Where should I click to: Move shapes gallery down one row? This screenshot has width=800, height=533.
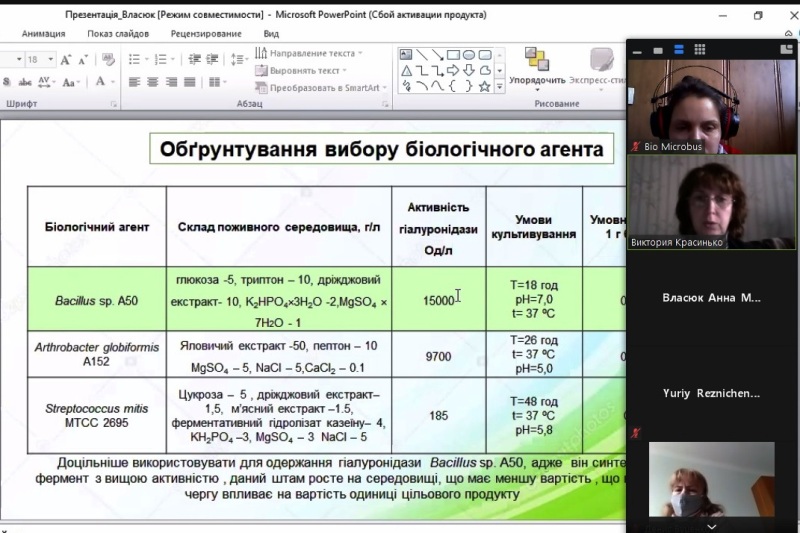[500, 71]
